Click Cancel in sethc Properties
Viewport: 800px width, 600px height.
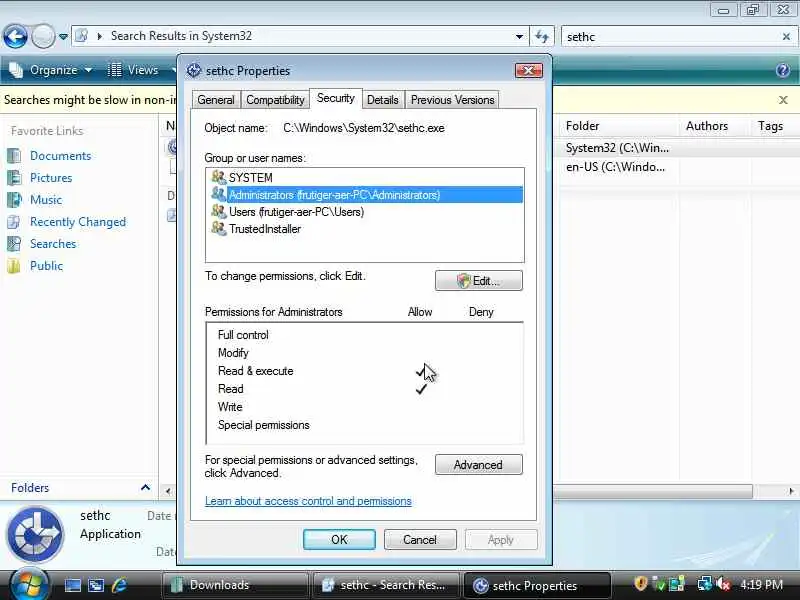(420, 540)
